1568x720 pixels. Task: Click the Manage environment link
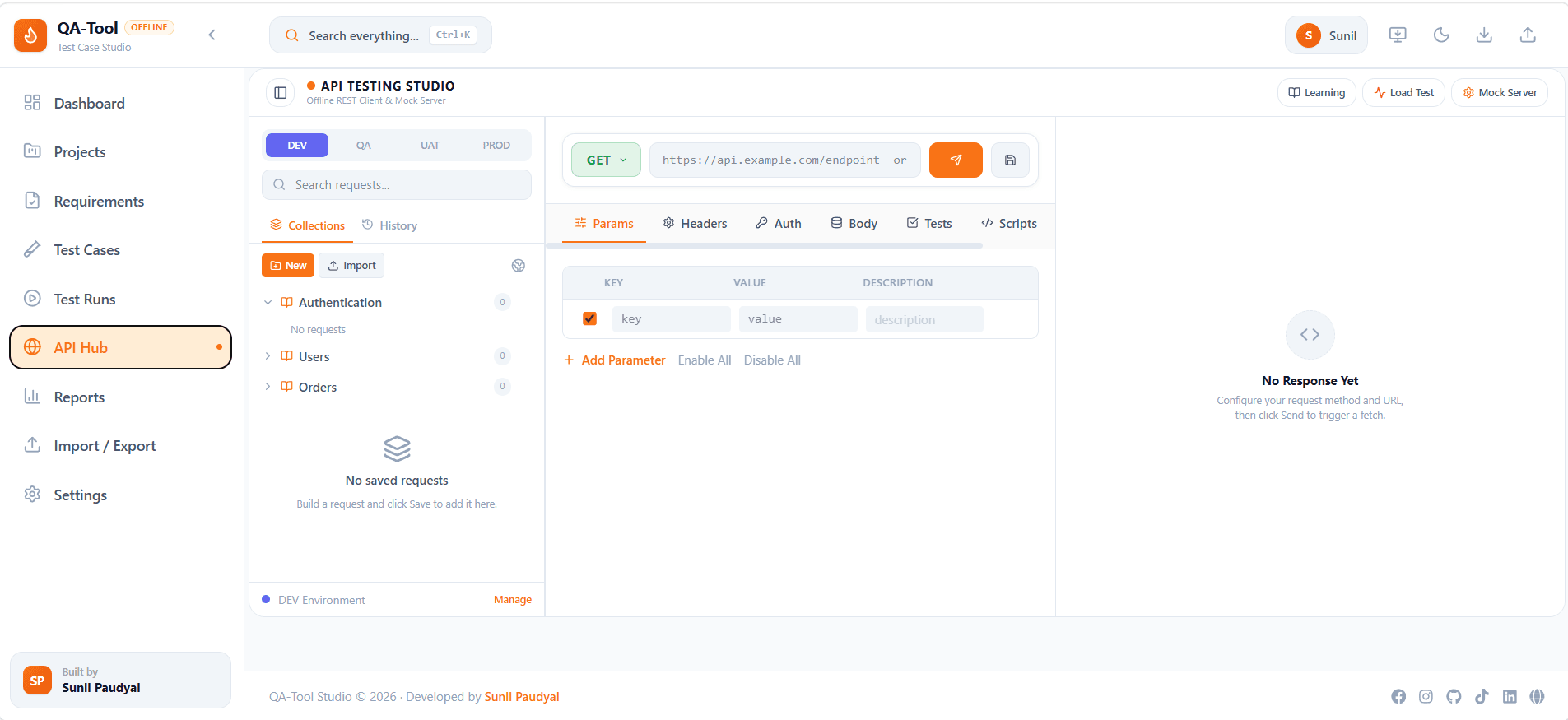pyautogui.click(x=513, y=600)
